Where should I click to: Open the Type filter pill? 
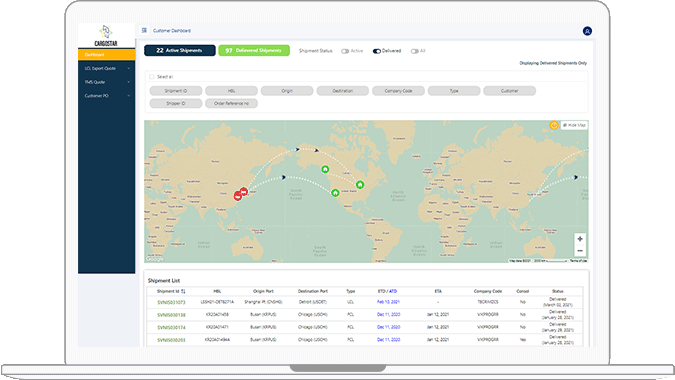pyautogui.click(x=454, y=91)
